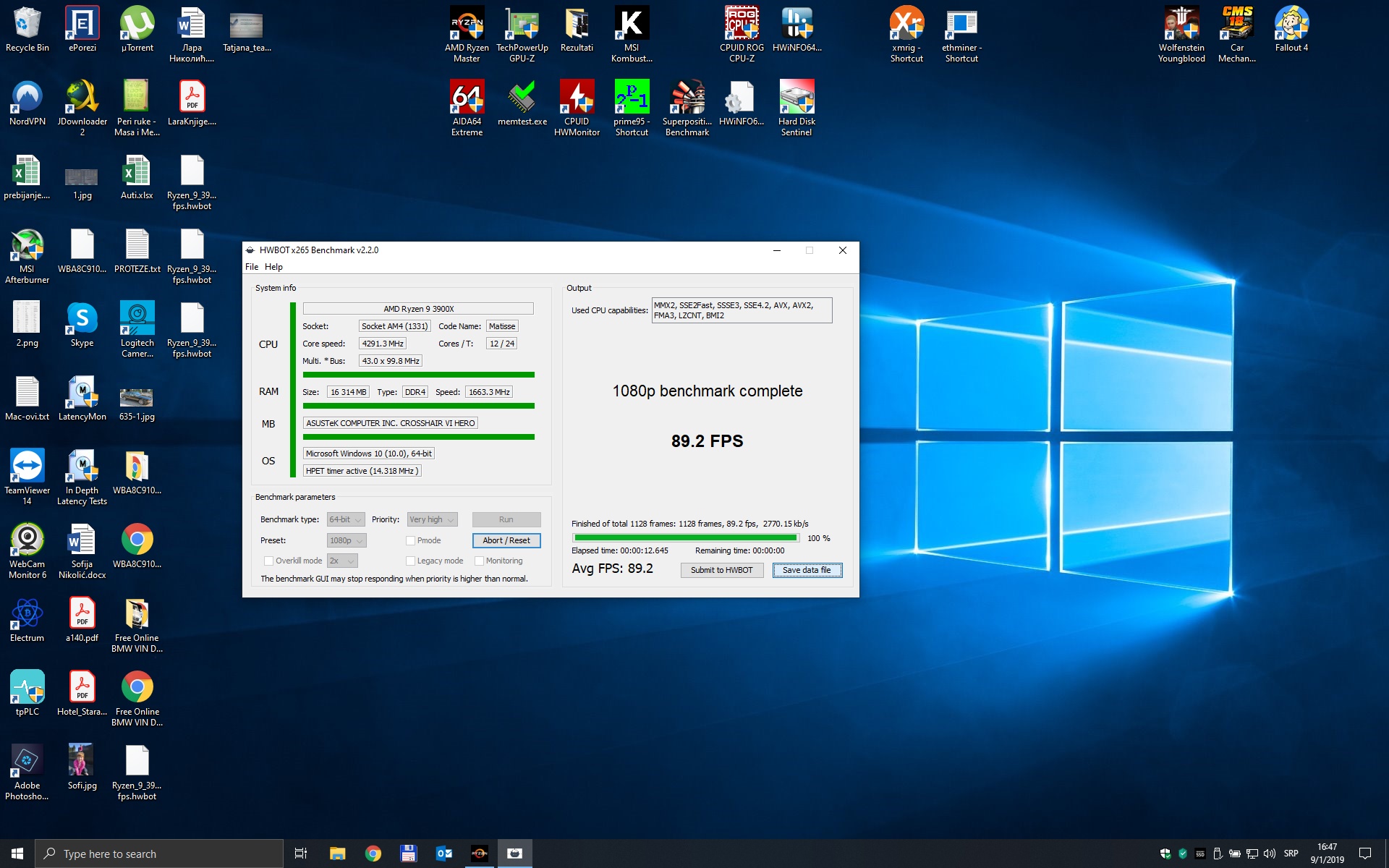
Task: Open the Overkill 2x multiplier dropdown
Action: click(342, 561)
